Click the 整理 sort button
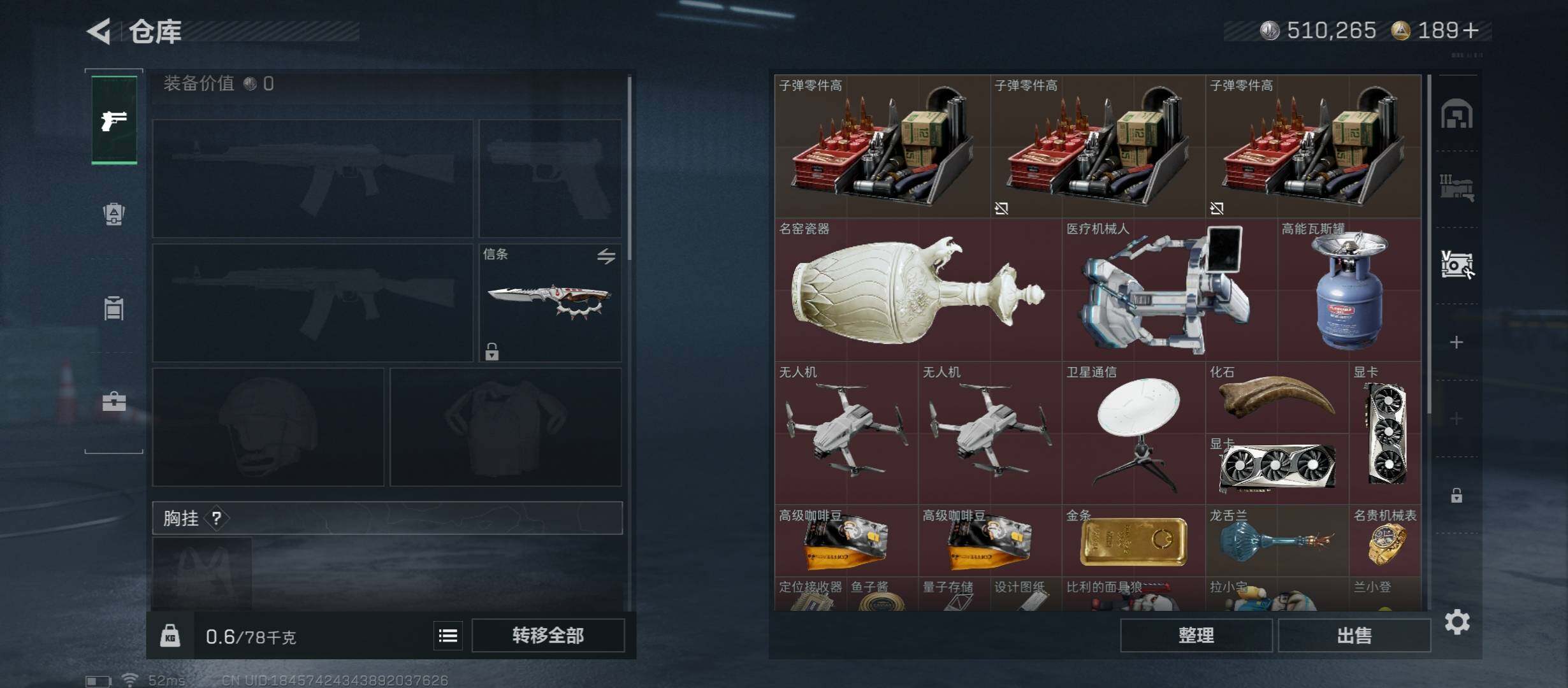The height and width of the screenshot is (688, 1568). (1196, 635)
